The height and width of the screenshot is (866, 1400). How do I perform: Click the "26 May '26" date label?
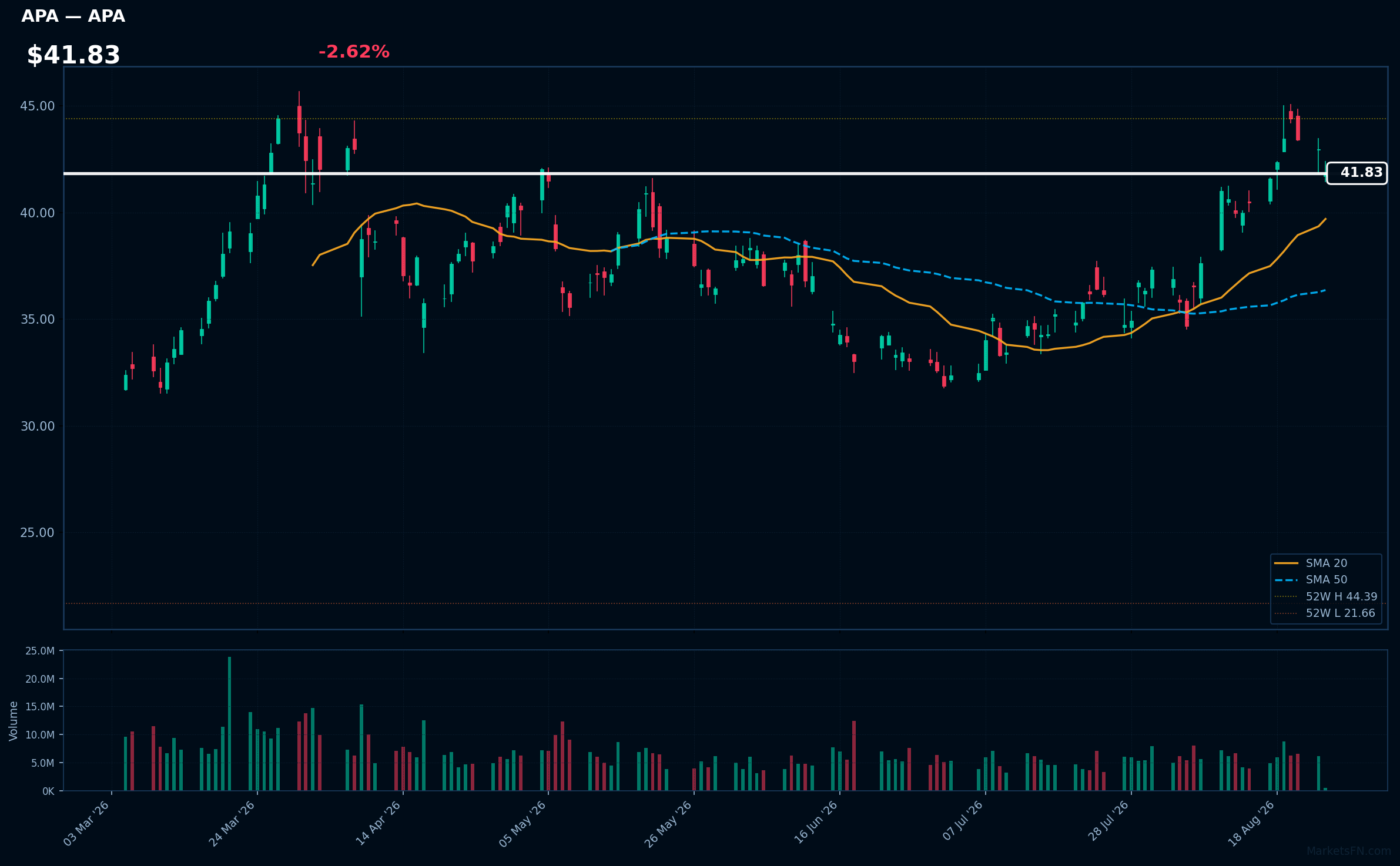(x=668, y=823)
